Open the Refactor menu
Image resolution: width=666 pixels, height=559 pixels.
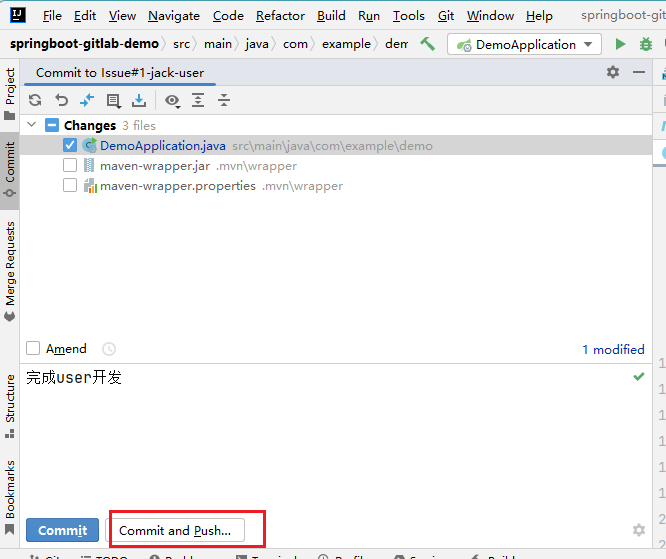tap(280, 16)
